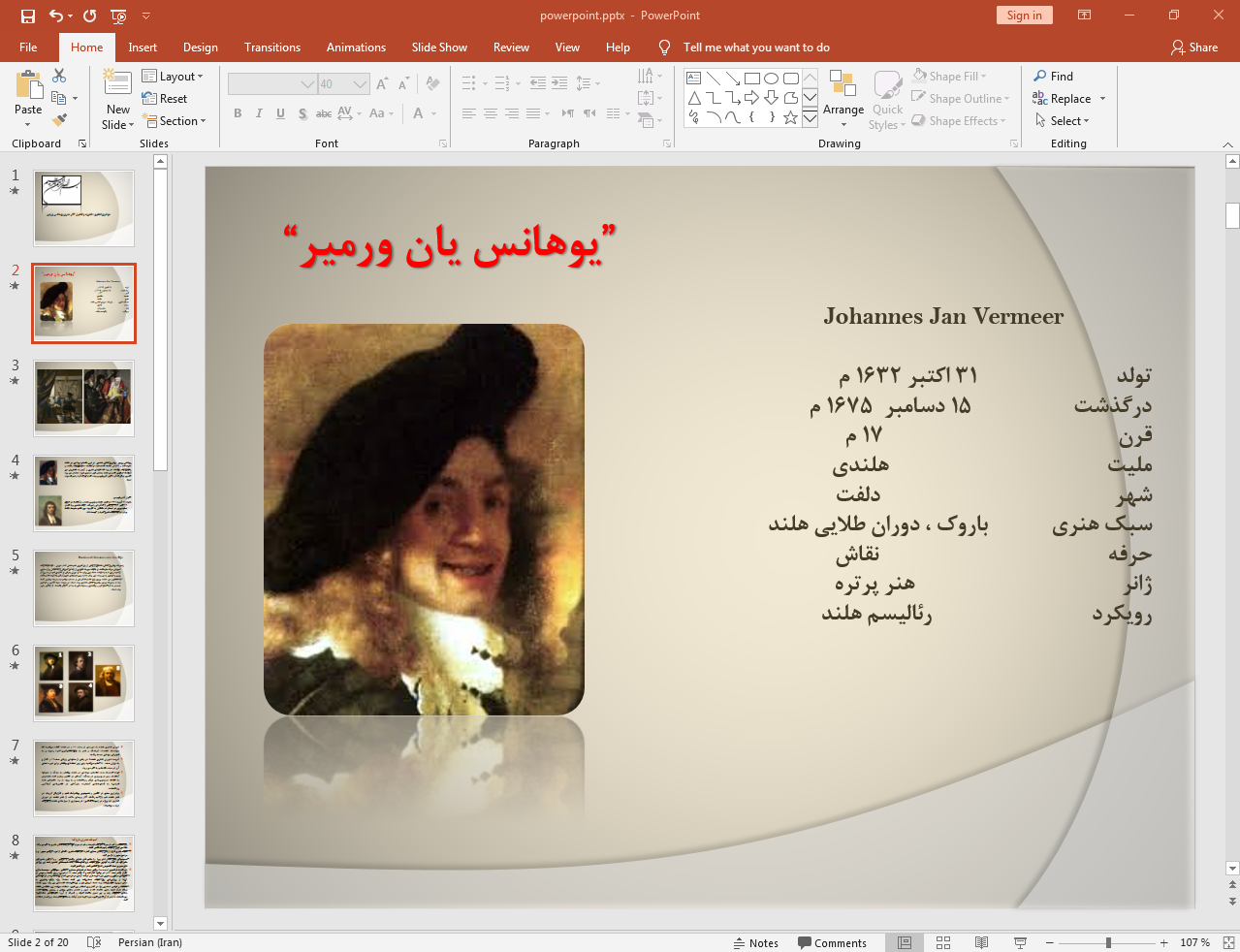
Task: Click the Format Painter brush icon
Action: tap(59, 120)
